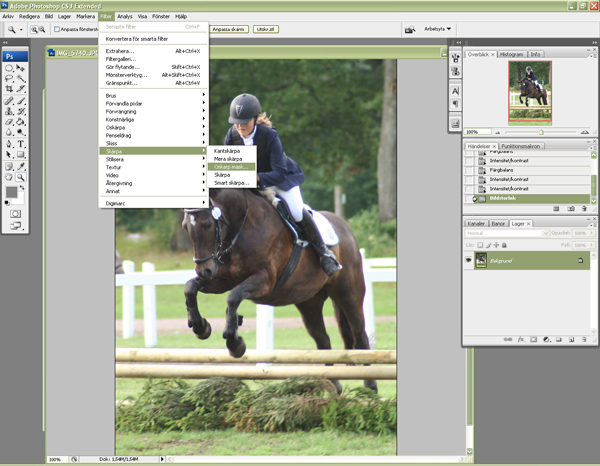Choose Oskarp mask from Skärpa submenu
This screenshot has width=600, height=466.
tap(231, 167)
